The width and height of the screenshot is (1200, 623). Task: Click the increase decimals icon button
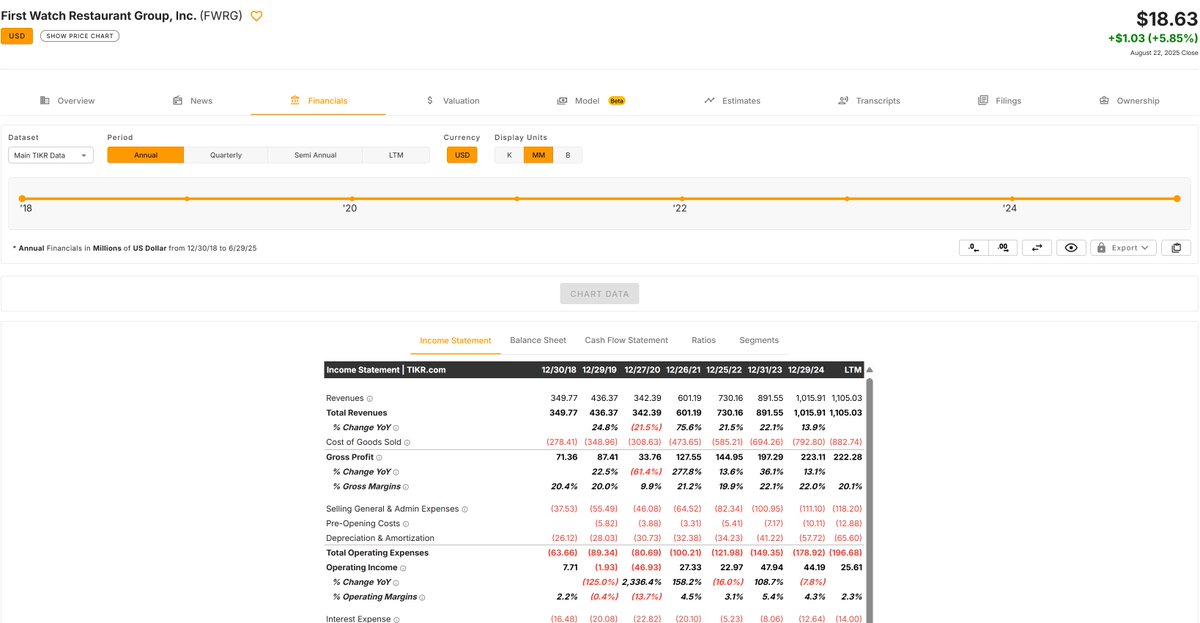coord(1003,247)
